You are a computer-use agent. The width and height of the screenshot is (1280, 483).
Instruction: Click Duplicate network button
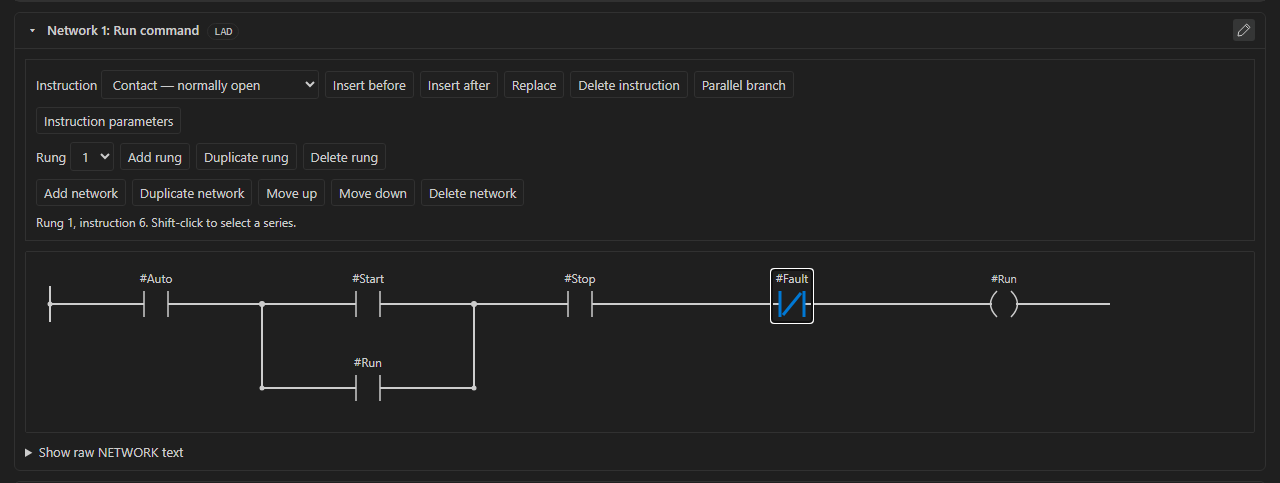coord(192,193)
